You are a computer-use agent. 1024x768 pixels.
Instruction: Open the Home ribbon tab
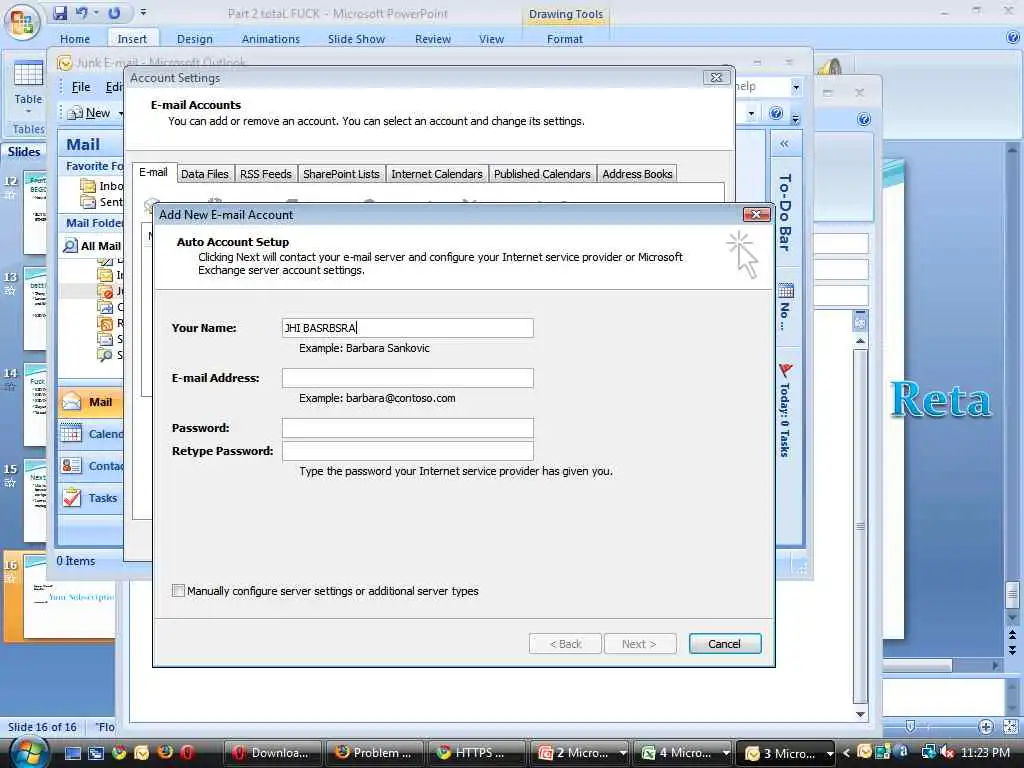point(74,39)
